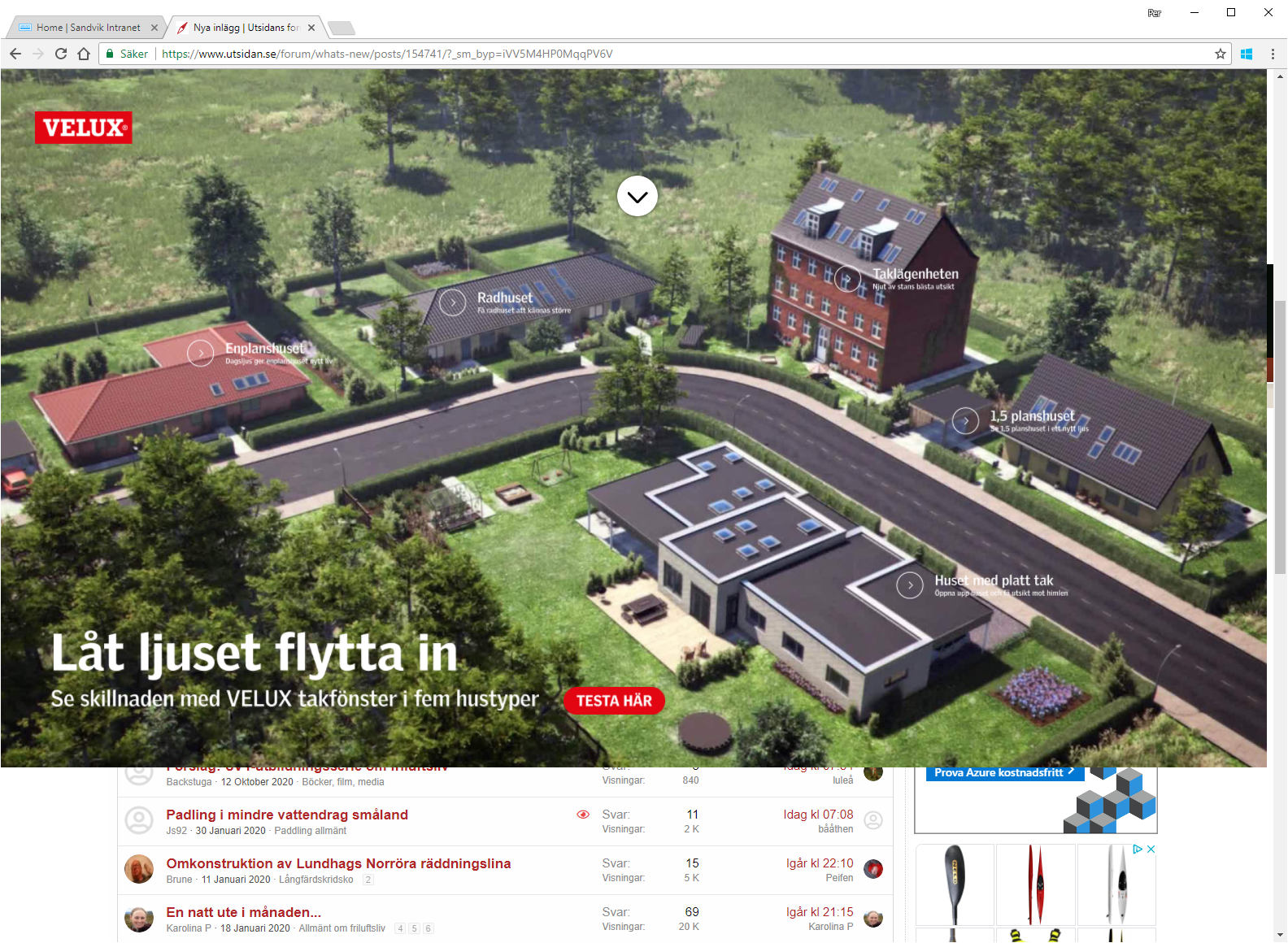Image resolution: width=1288 pixels, height=943 pixels.
Task: Go to page 6 of En natt ute thread
Action: 429,928
